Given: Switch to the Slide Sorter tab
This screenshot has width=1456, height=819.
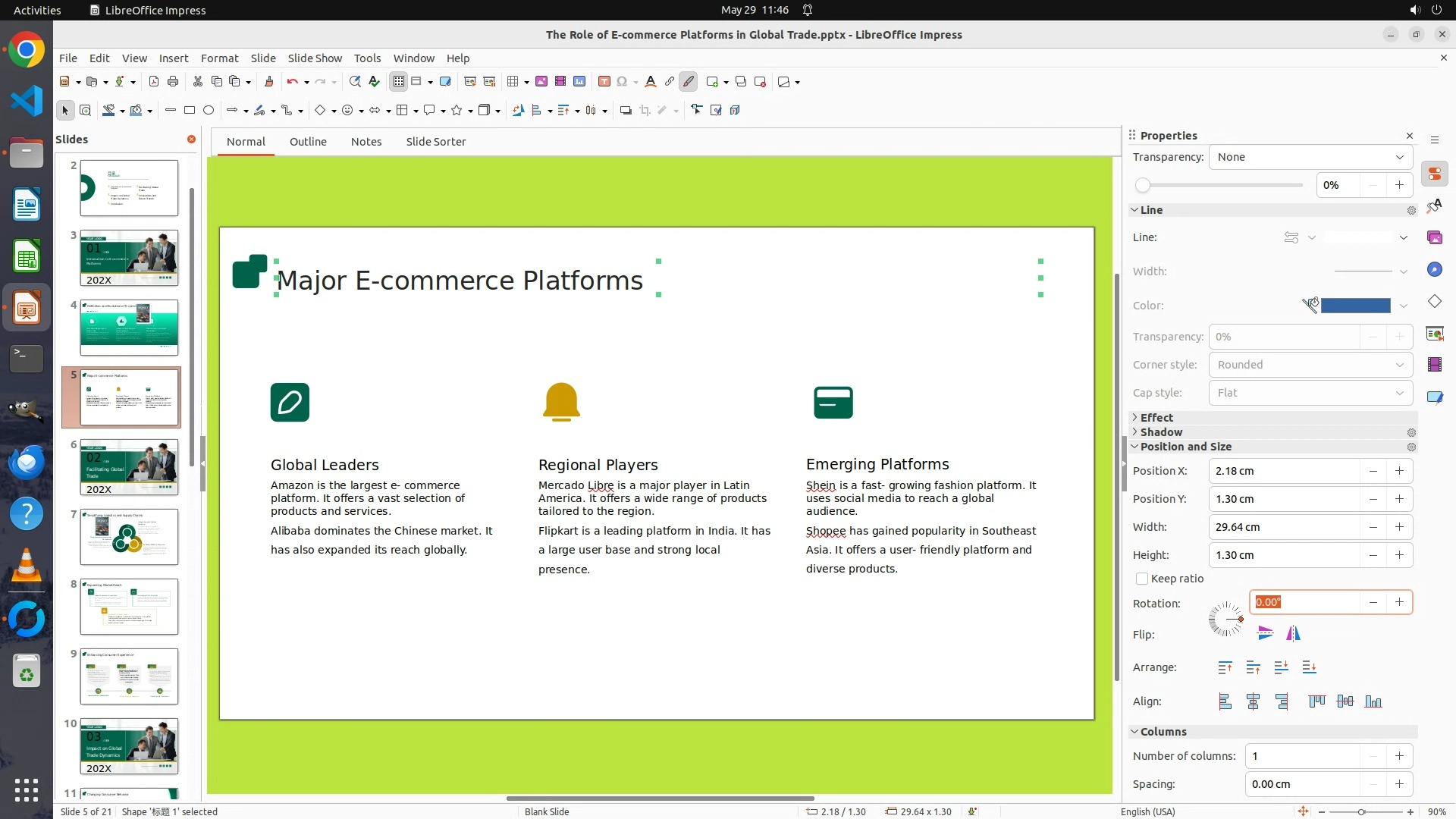Looking at the screenshot, I should 435,142.
